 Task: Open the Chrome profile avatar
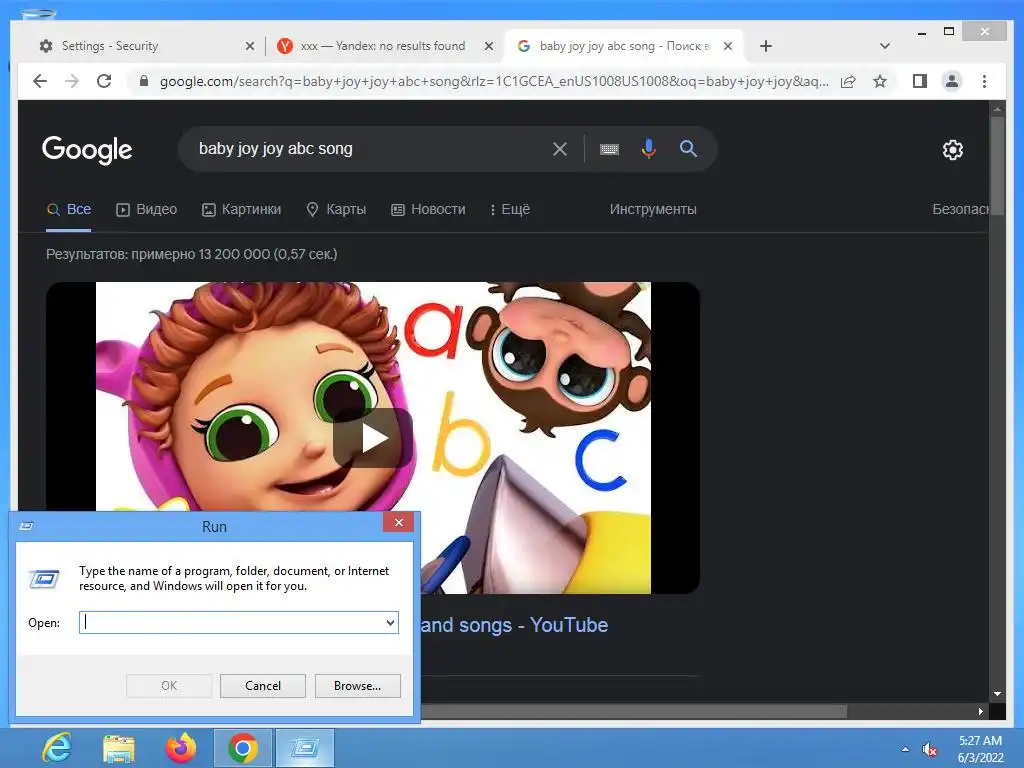point(952,81)
